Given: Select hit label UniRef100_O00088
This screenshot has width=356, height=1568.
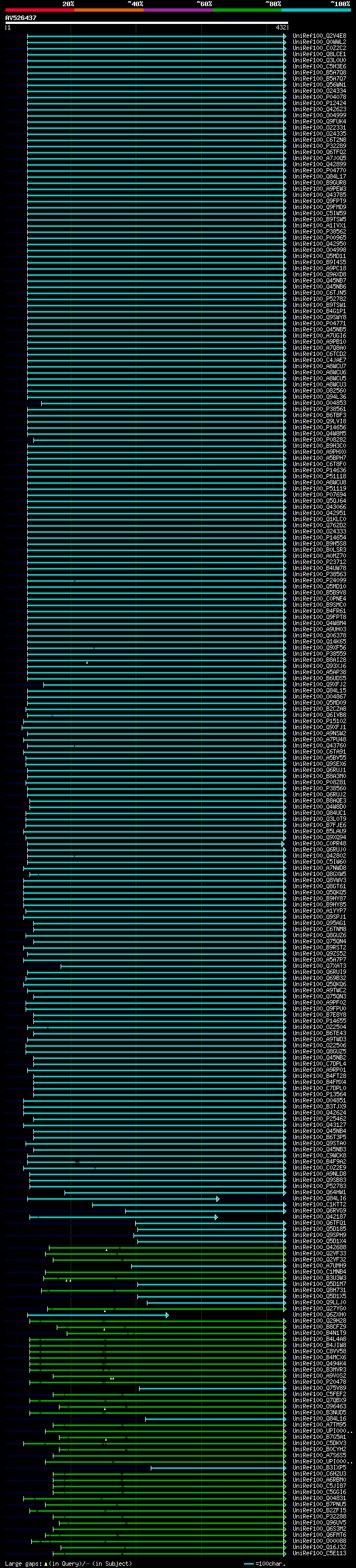Looking at the screenshot, I should (319, 1541).
